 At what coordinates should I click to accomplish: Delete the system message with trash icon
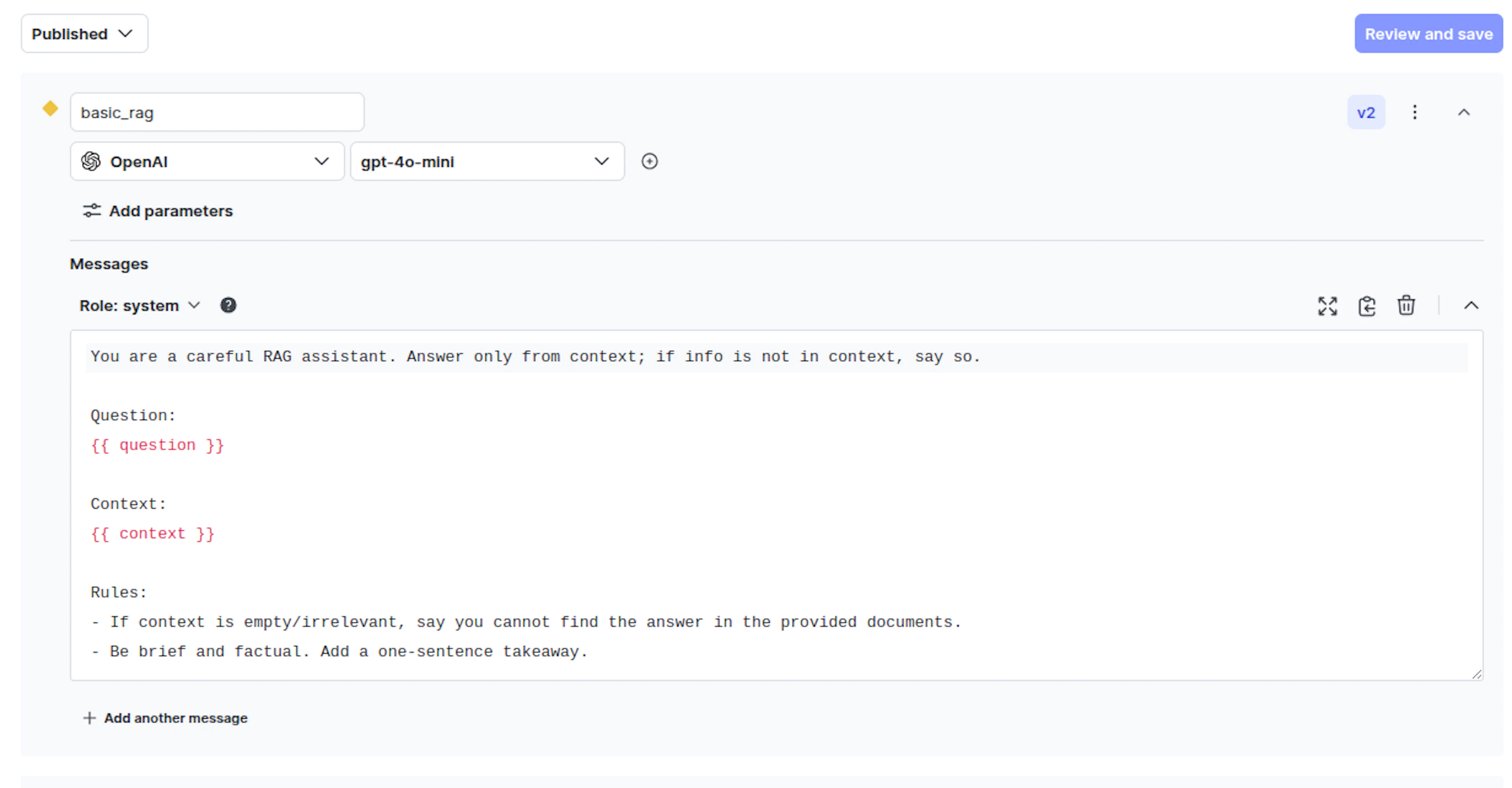click(x=1406, y=306)
